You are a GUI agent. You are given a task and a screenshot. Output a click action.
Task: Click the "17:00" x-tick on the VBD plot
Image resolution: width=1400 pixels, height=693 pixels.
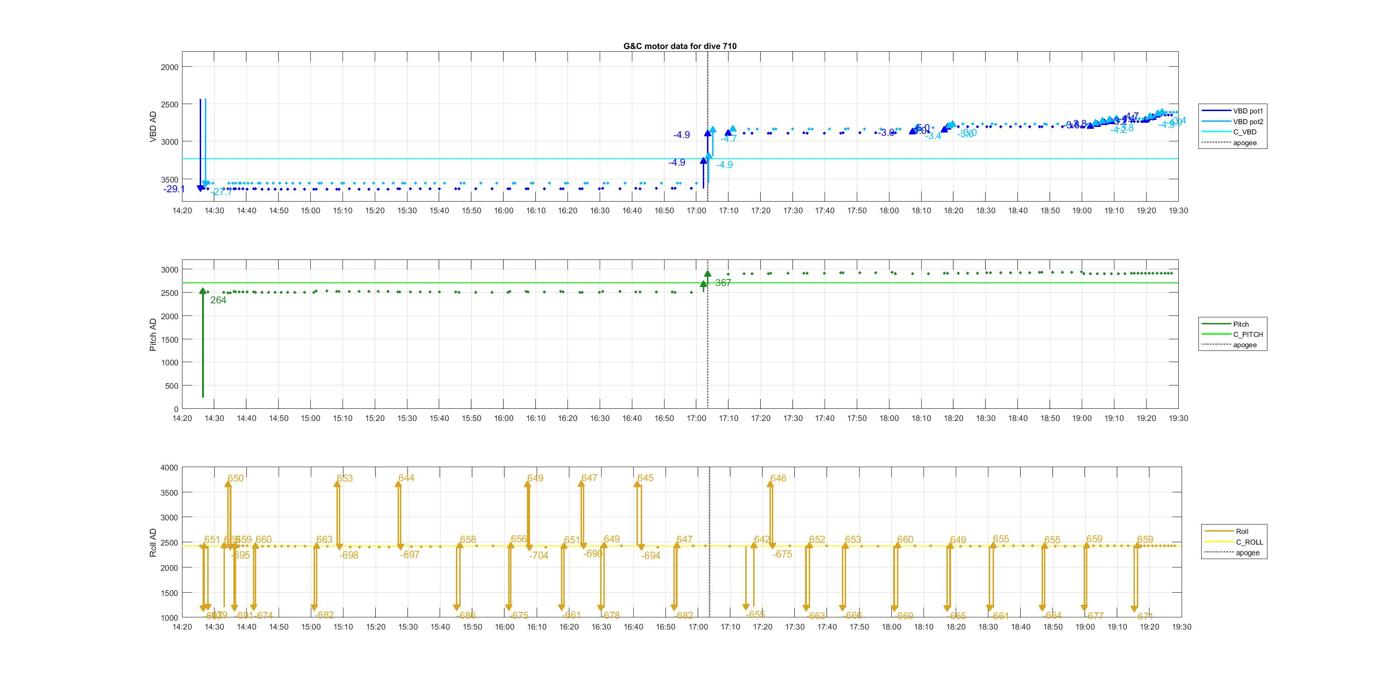coord(696,211)
